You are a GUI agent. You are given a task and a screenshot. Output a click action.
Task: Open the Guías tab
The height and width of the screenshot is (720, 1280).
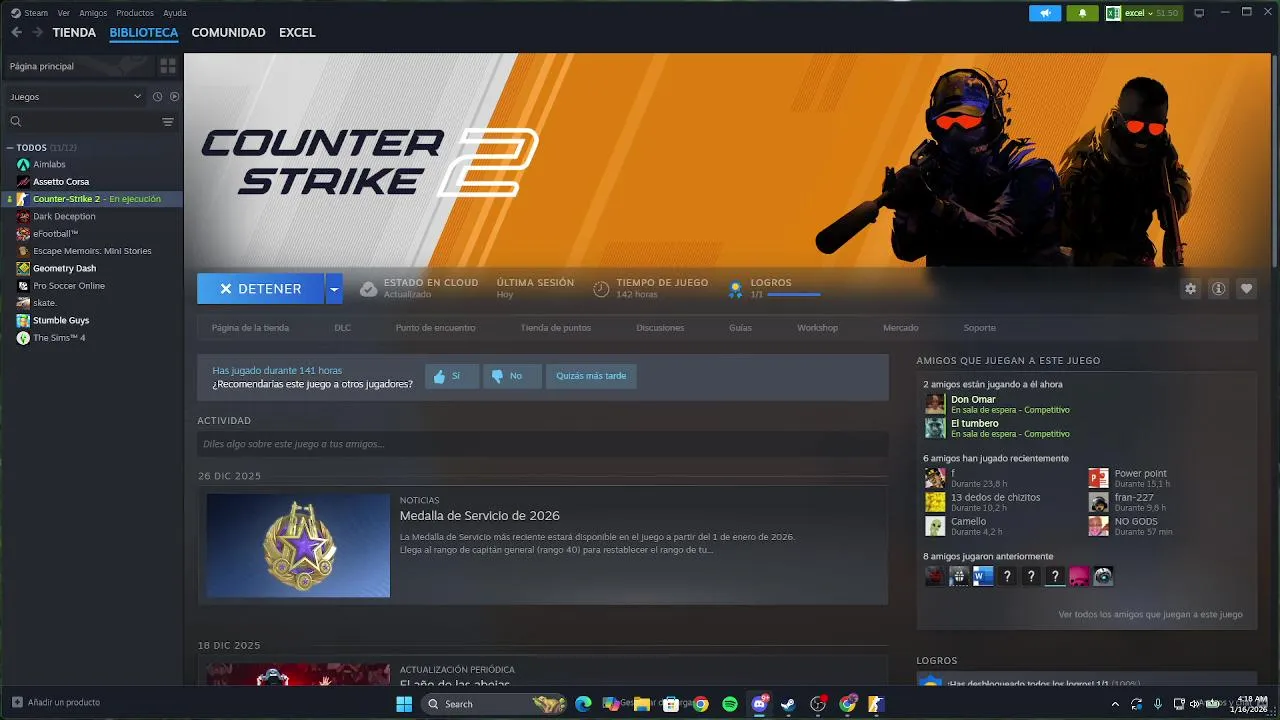pyautogui.click(x=740, y=328)
